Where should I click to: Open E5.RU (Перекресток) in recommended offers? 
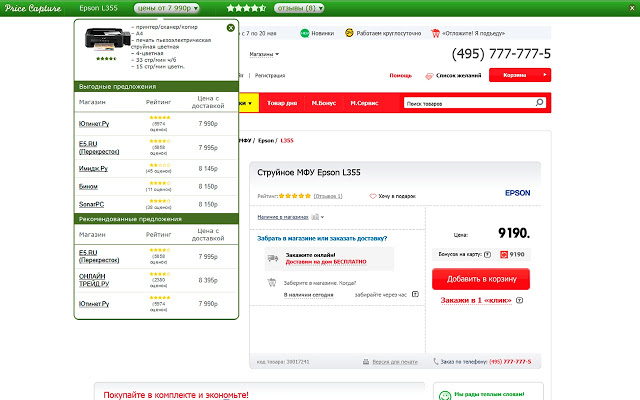(99, 256)
